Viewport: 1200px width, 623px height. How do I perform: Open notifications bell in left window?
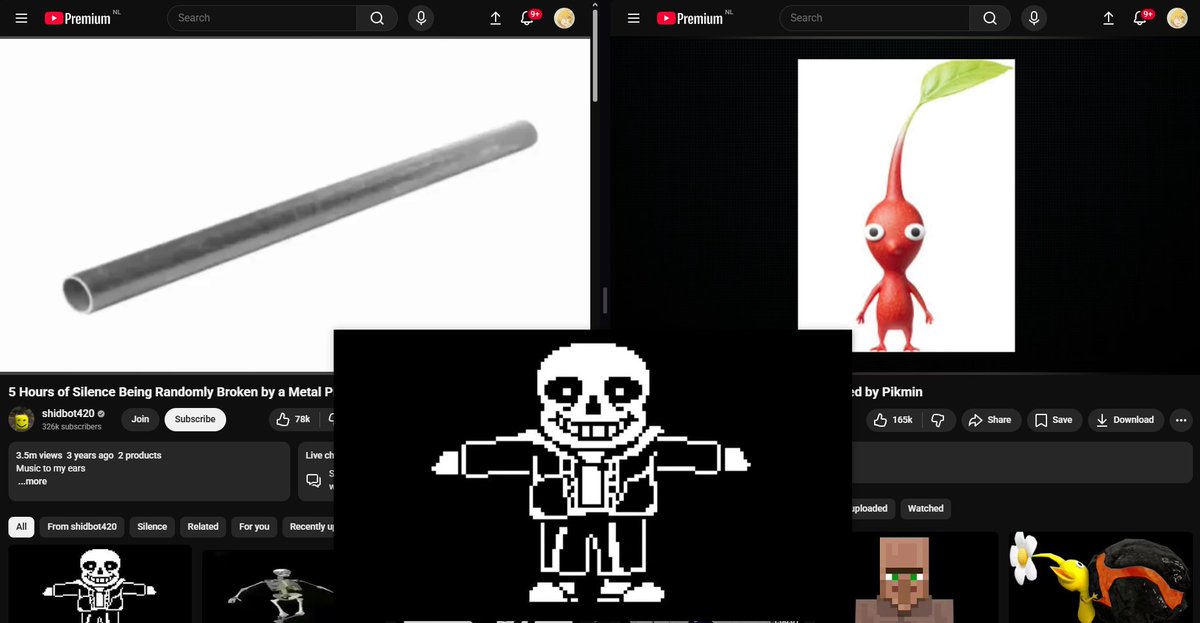pos(529,18)
